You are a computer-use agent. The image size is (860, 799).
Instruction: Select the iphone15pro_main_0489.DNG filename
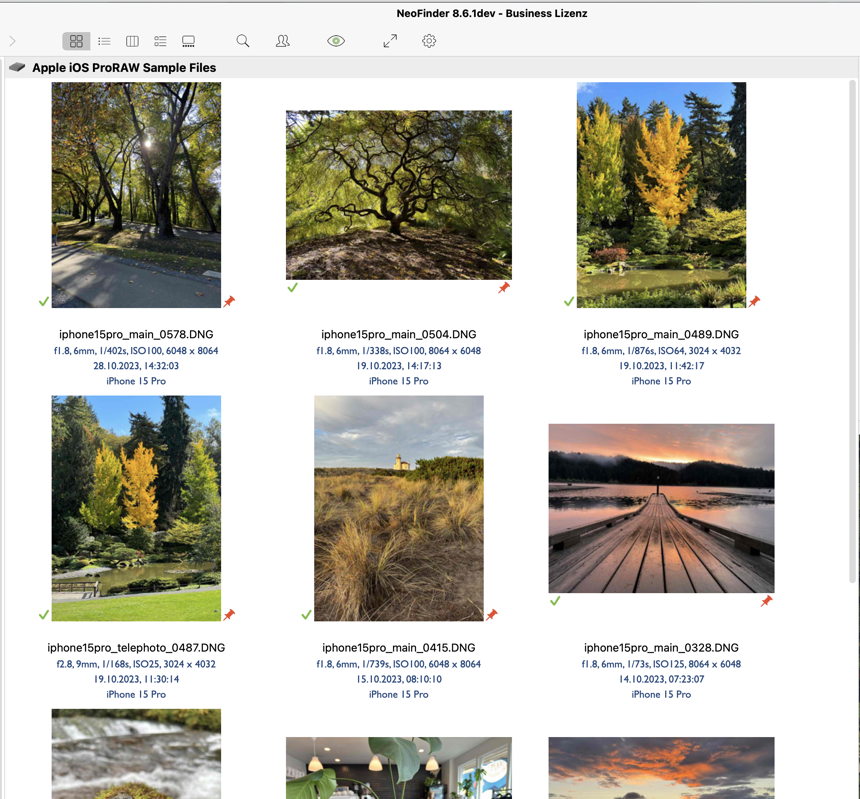pos(661,334)
